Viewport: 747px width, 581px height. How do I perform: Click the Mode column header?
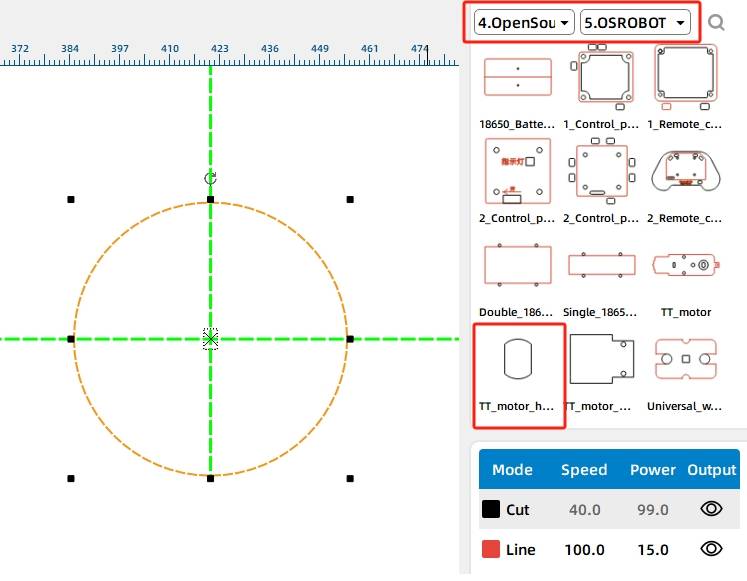click(512, 470)
